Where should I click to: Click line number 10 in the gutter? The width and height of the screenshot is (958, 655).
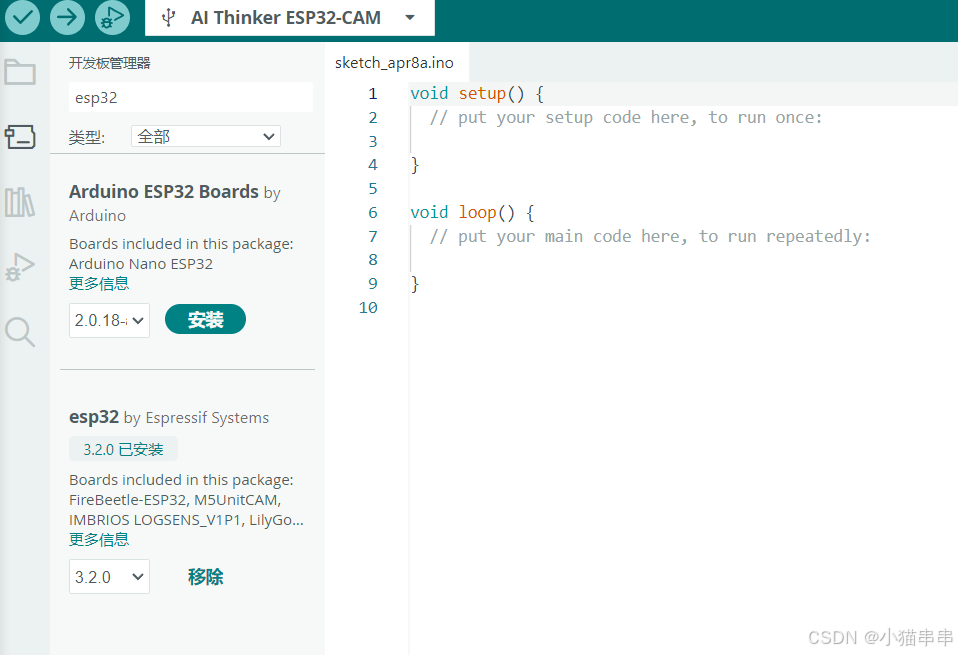point(368,308)
